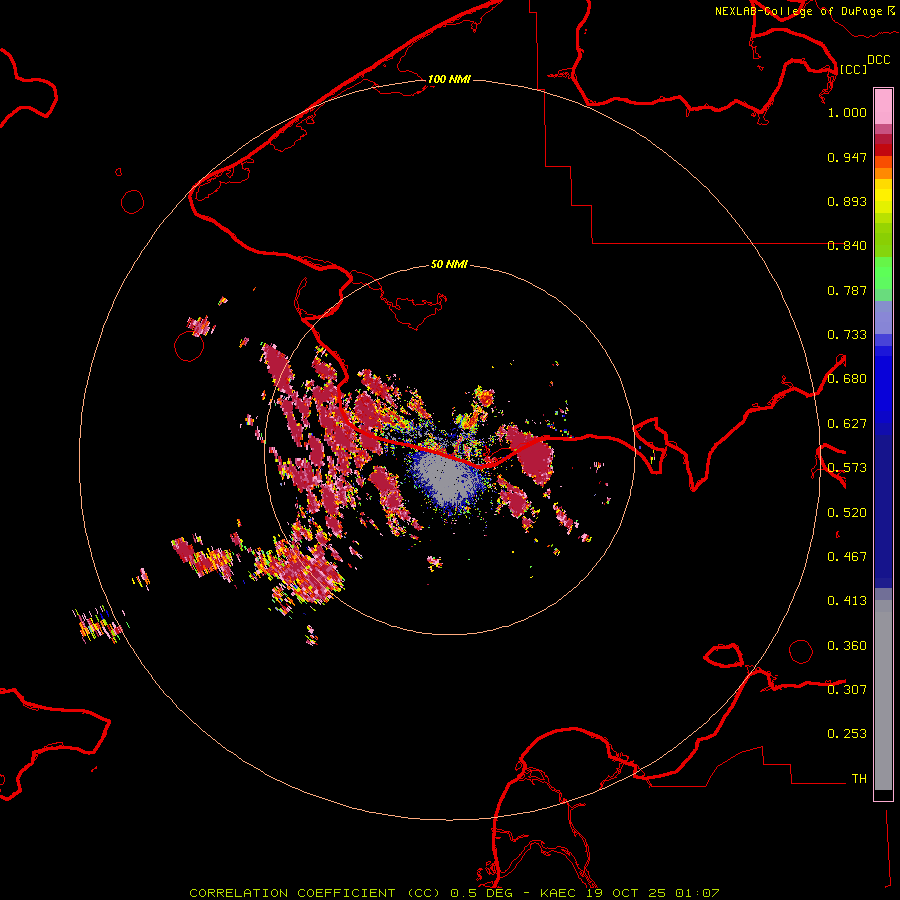This screenshot has height=900, width=900.
Task: Pick the large gray band near 0.307
Action: click(883, 695)
